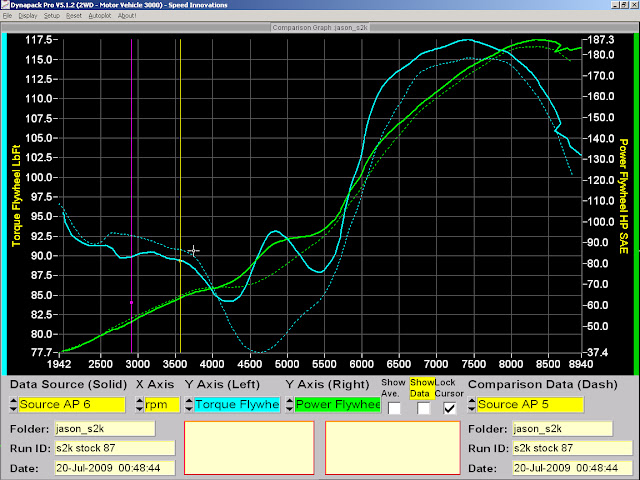
Task: Select the Power Flywheel Y-axis field
Action: [x=337, y=405]
